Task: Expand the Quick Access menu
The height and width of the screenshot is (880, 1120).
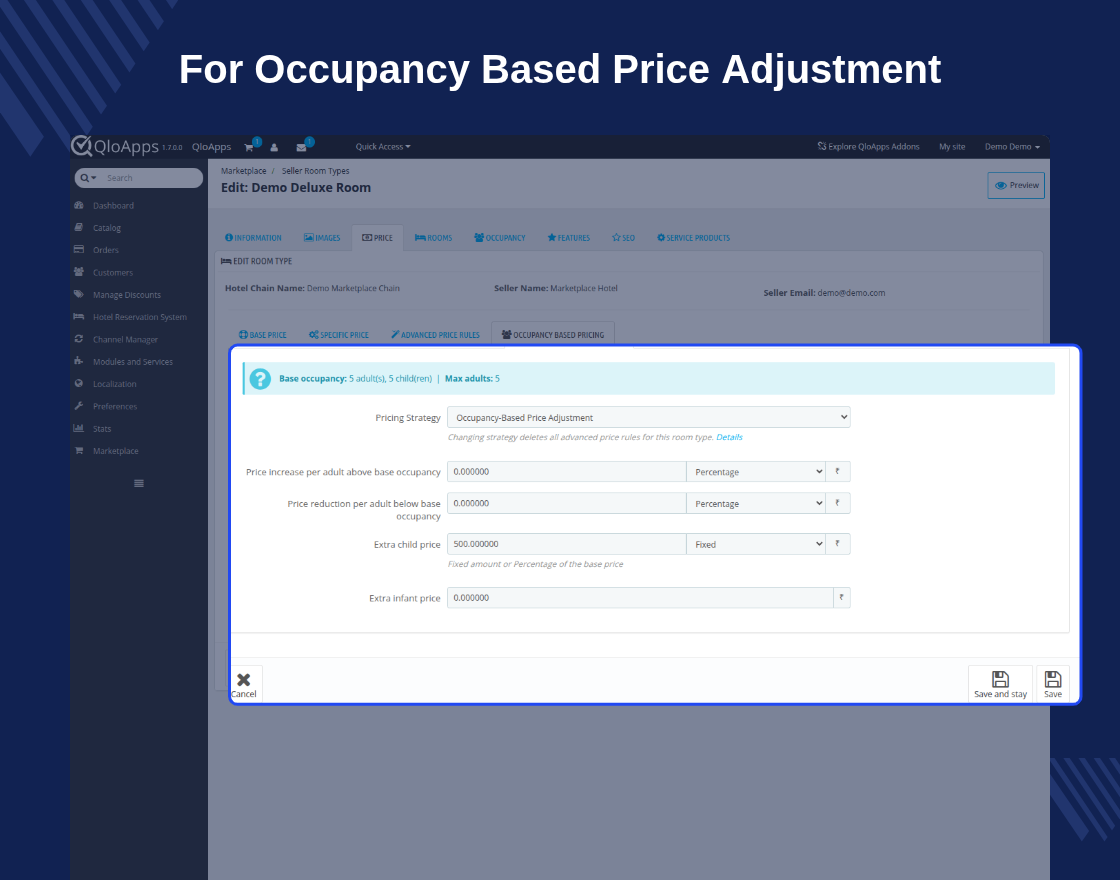Action: click(383, 146)
